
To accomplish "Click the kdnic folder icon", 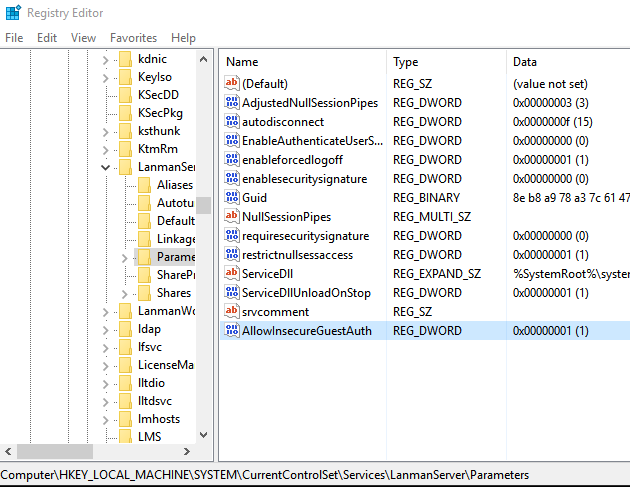I will coord(125,59).
